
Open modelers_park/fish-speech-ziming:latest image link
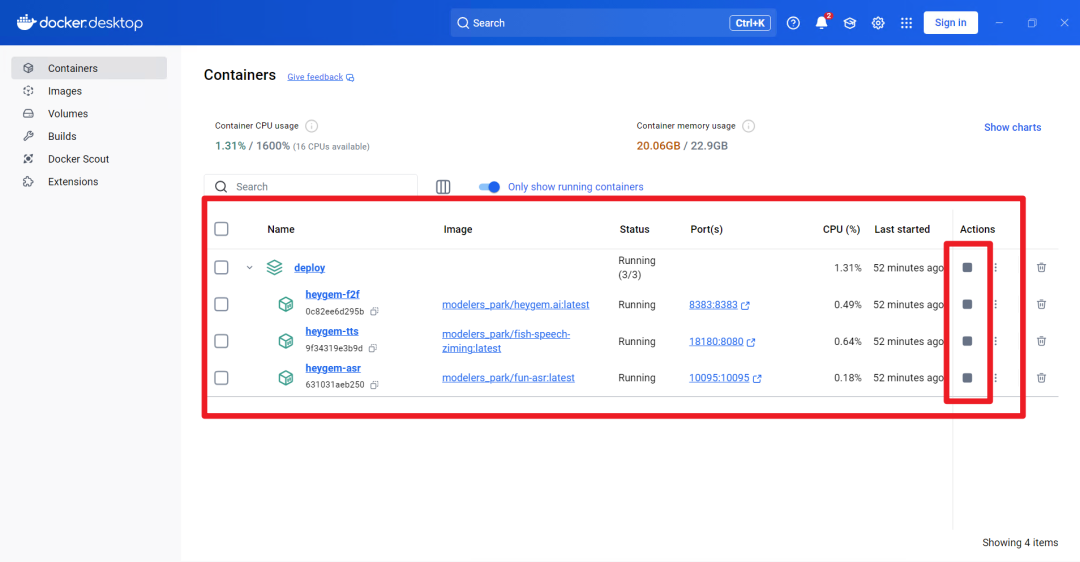coord(506,341)
